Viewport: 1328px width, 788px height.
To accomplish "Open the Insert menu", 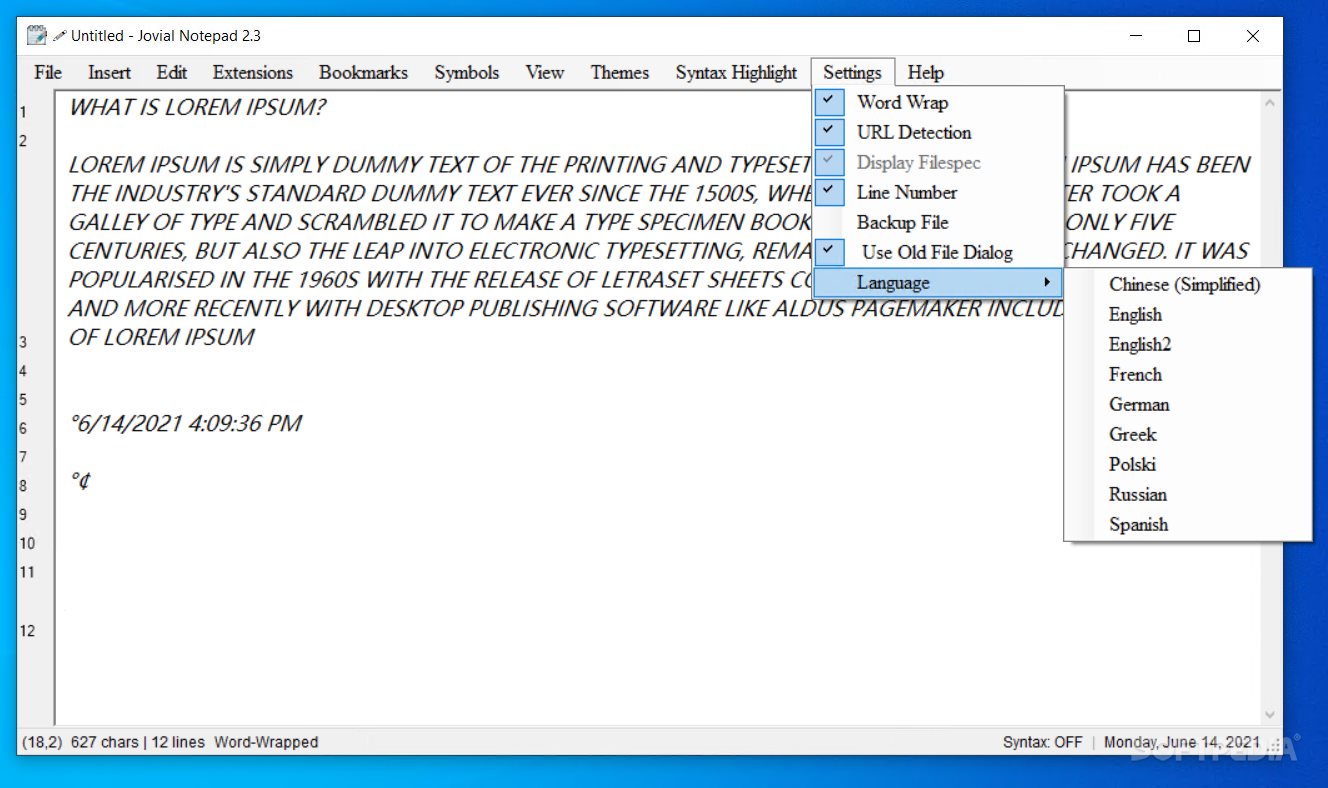I will [x=109, y=72].
